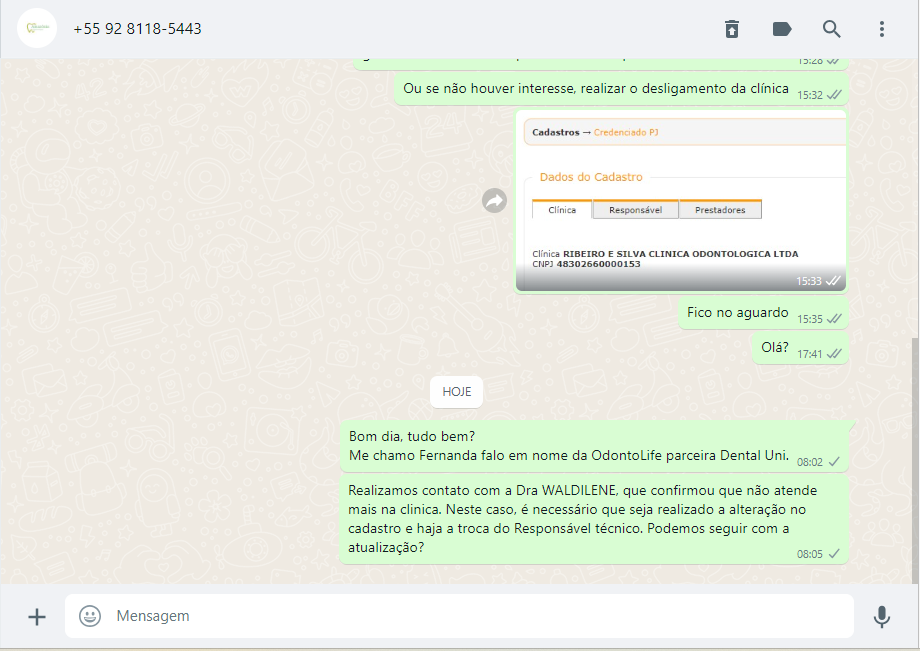Open the chat search magnifier icon
The width and height of the screenshot is (920, 651).
(831, 29)
